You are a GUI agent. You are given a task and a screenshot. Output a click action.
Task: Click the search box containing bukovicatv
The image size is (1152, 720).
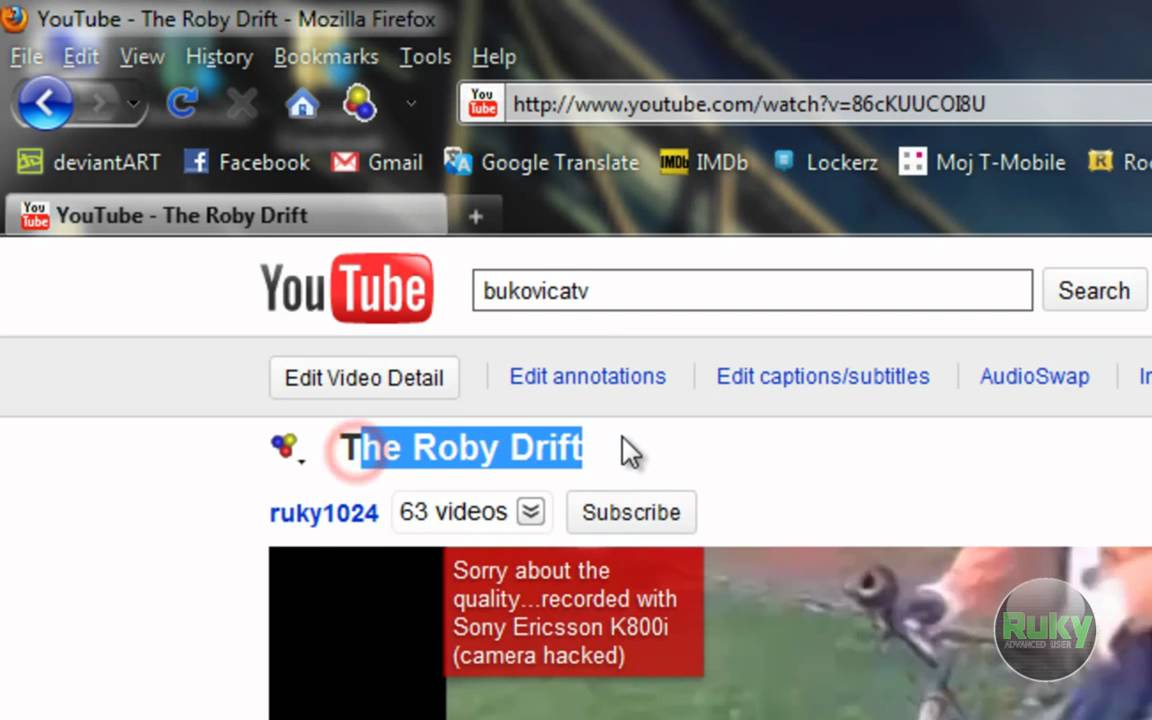coord(752,290)
